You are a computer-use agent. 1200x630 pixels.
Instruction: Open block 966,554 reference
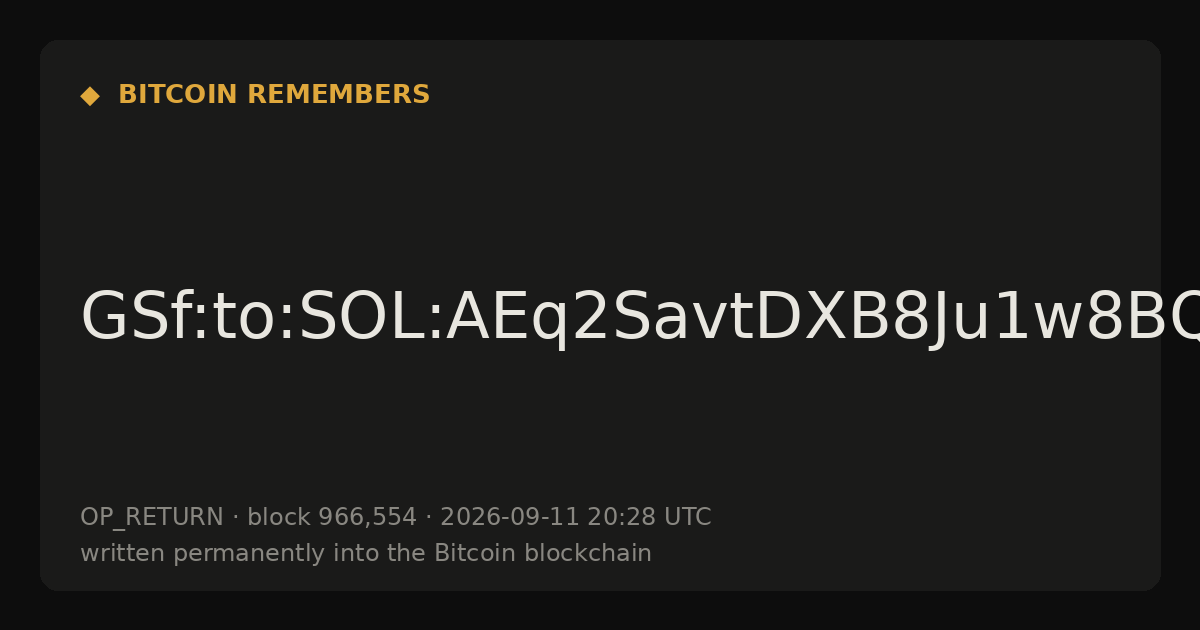click(332, 518)
